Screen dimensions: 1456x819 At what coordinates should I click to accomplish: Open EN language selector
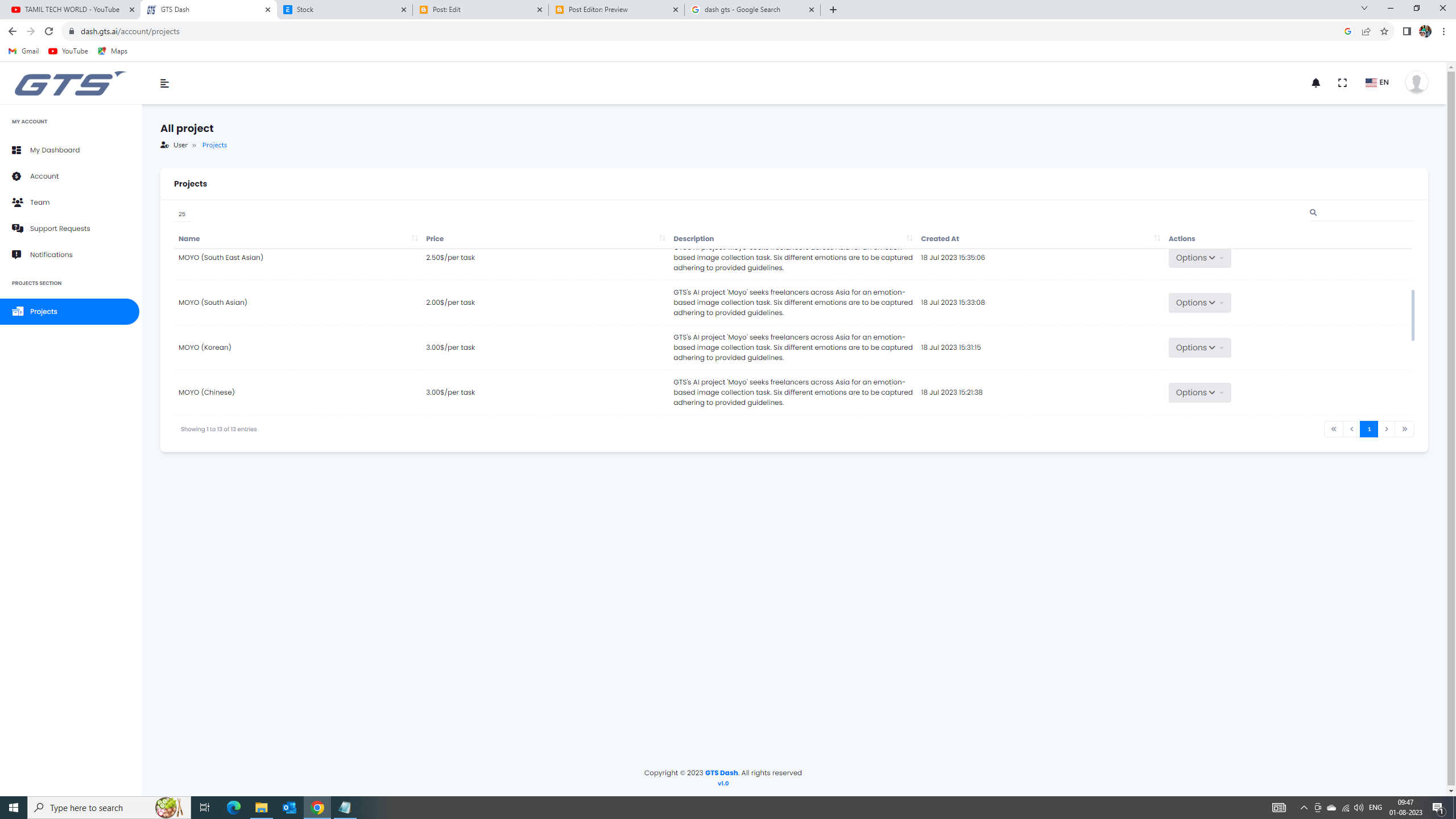[x=1377, y=82]
